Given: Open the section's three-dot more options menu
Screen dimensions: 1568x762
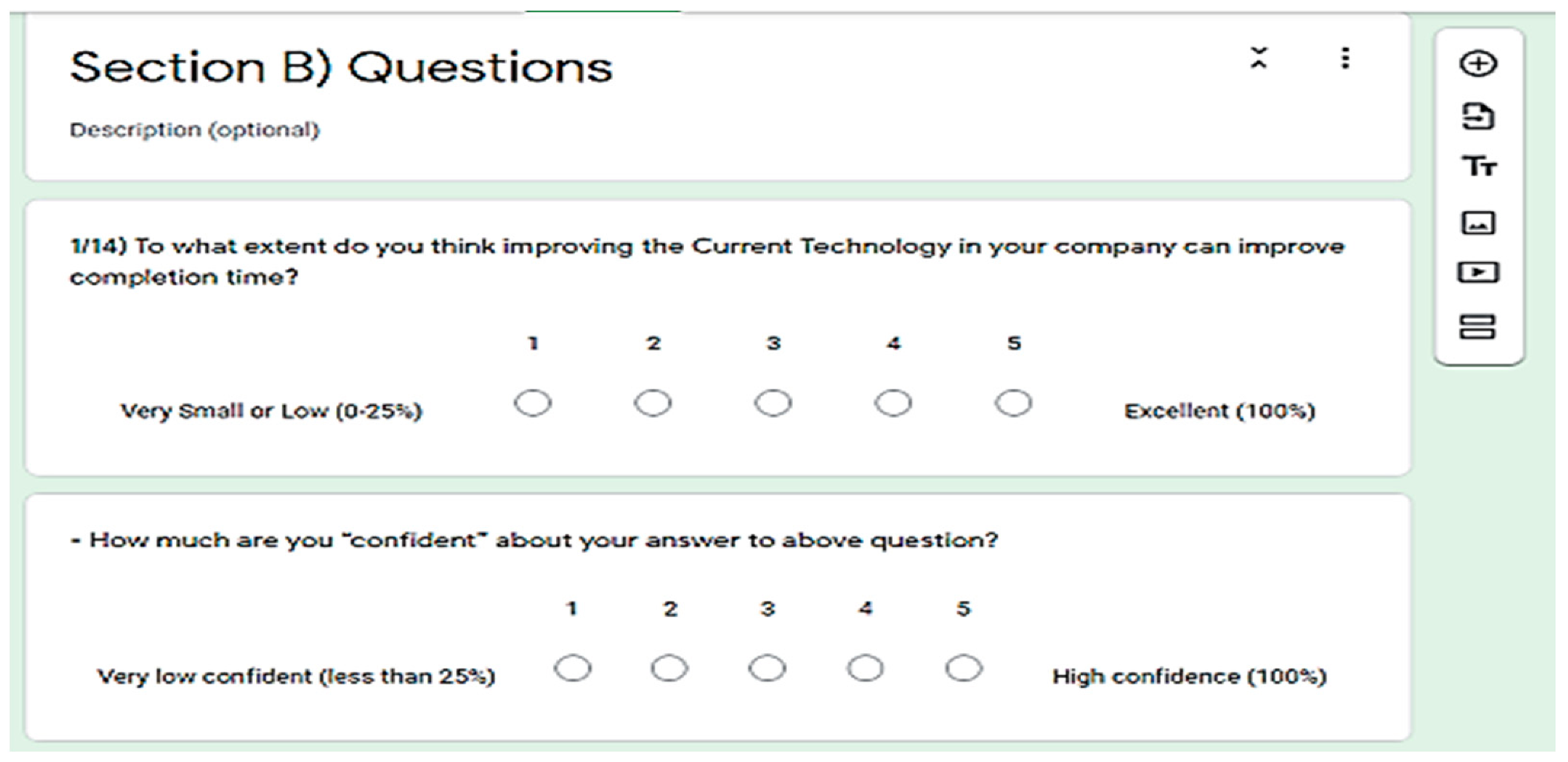Looking at the screenshot, I should [x=1345, y=59].
